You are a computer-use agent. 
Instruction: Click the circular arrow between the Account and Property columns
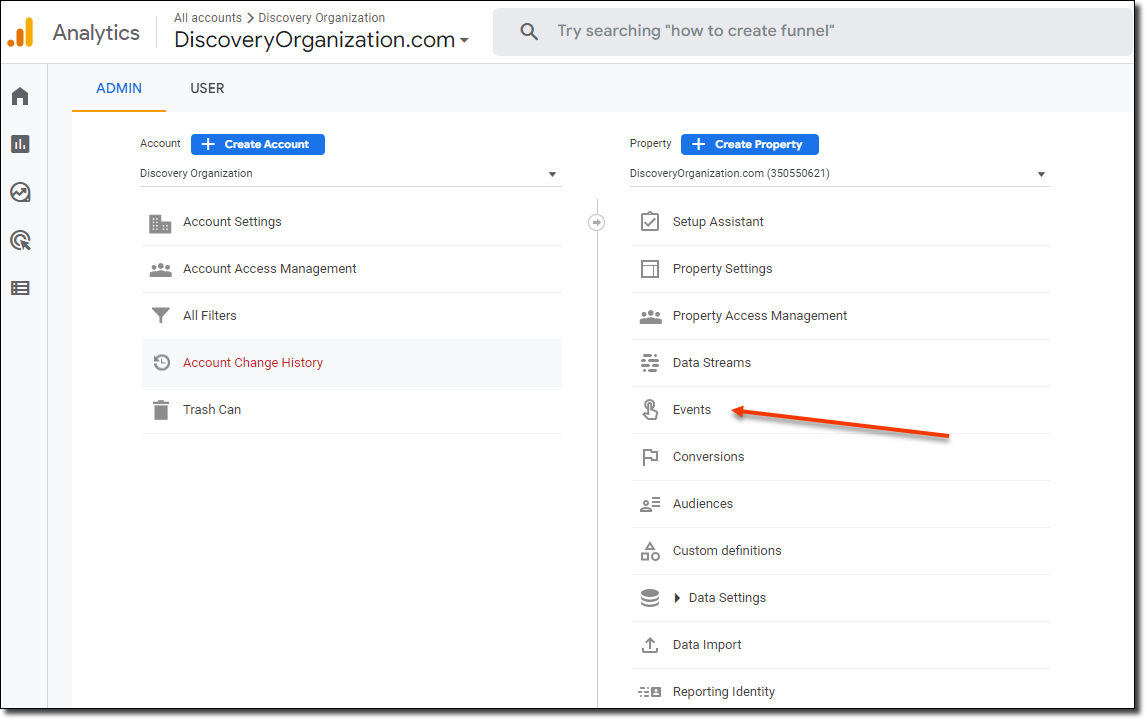597,222
